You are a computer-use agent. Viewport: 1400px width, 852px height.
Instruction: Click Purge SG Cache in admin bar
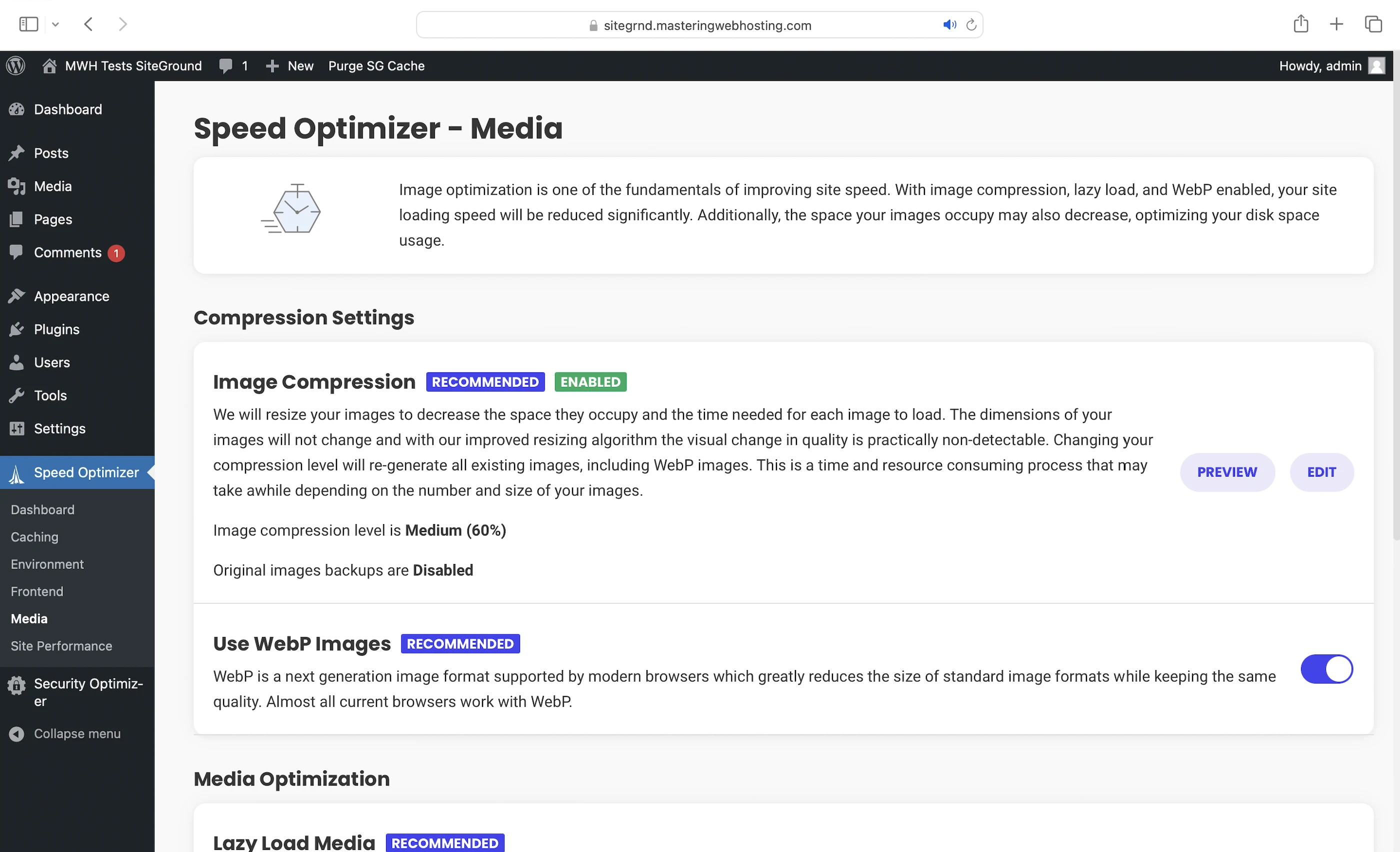pyautogui.click(x=376, y=66)
